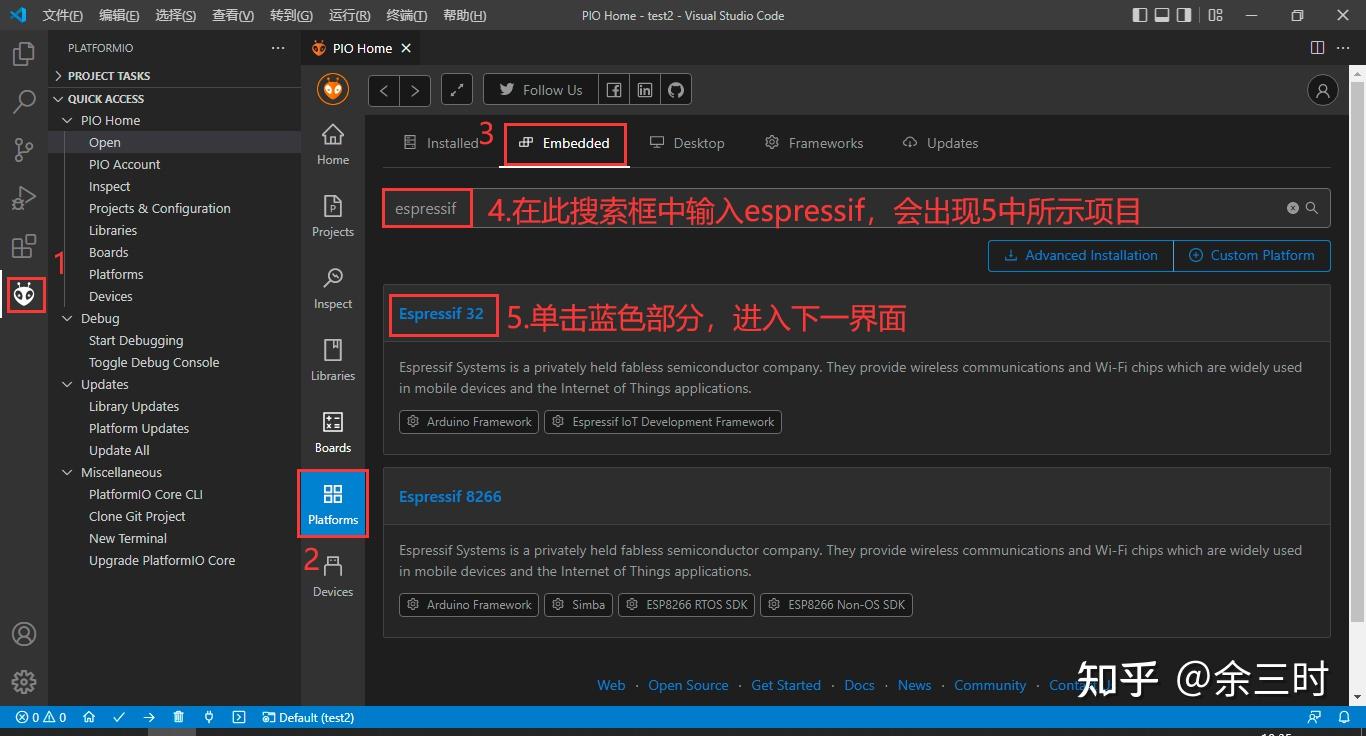Open the Search icon in the activity bar
The height and width of the screenshot is (736, 1366).
24,101
